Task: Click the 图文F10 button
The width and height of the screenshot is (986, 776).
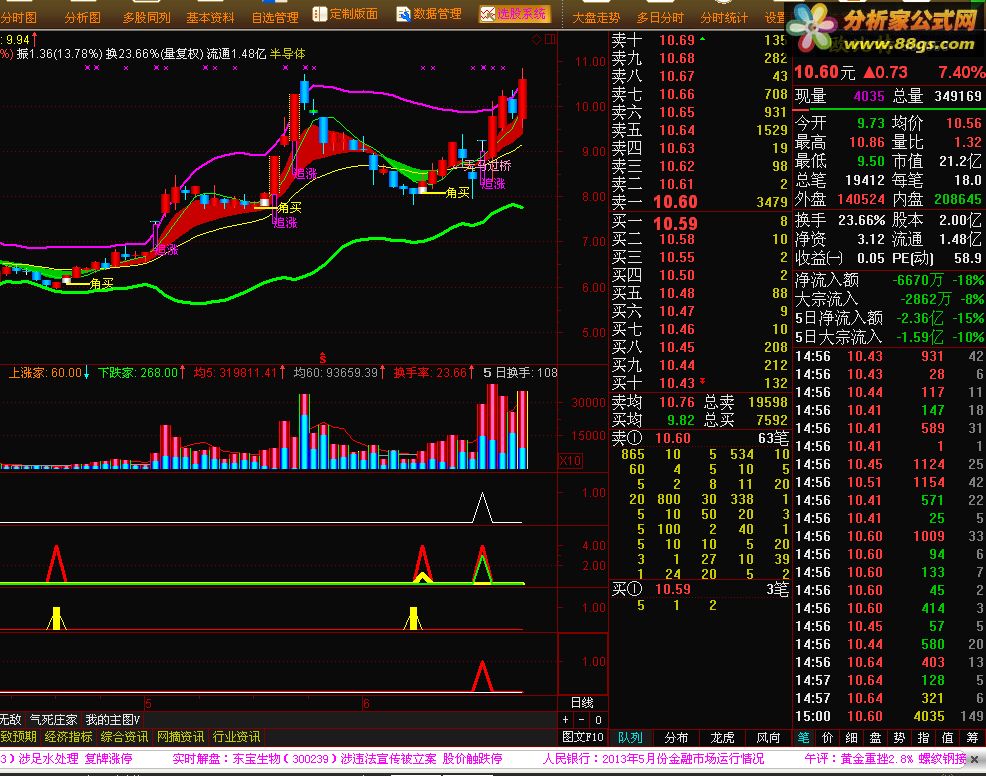Action: pos(582,737)
